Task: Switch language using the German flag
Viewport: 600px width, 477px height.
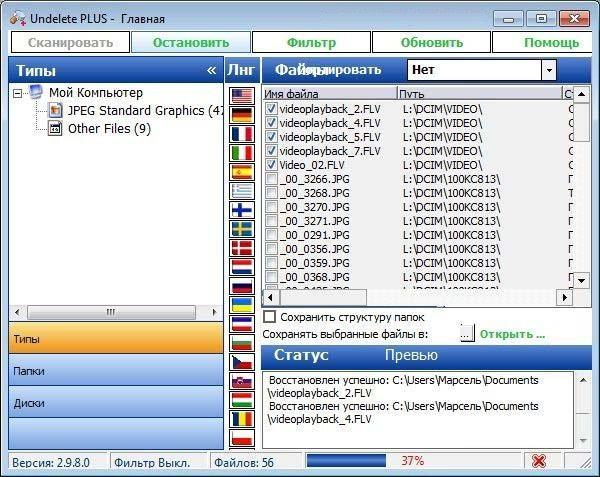Action: (x=242, y=115)
